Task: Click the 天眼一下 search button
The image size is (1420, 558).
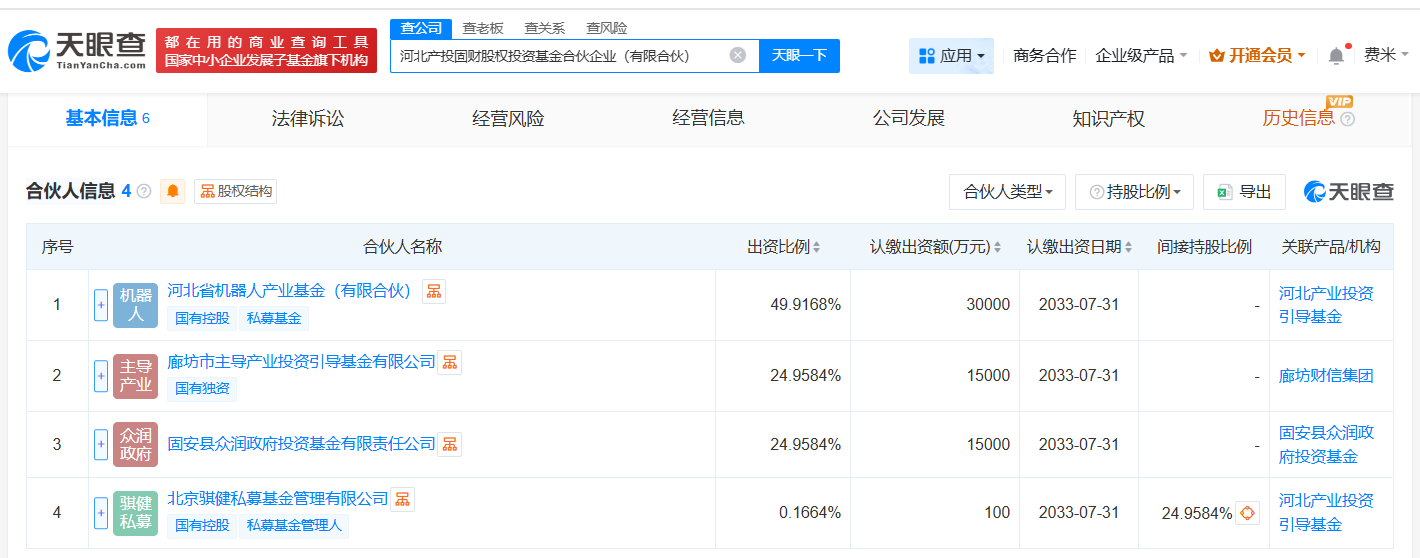Action: coord(799,56)
